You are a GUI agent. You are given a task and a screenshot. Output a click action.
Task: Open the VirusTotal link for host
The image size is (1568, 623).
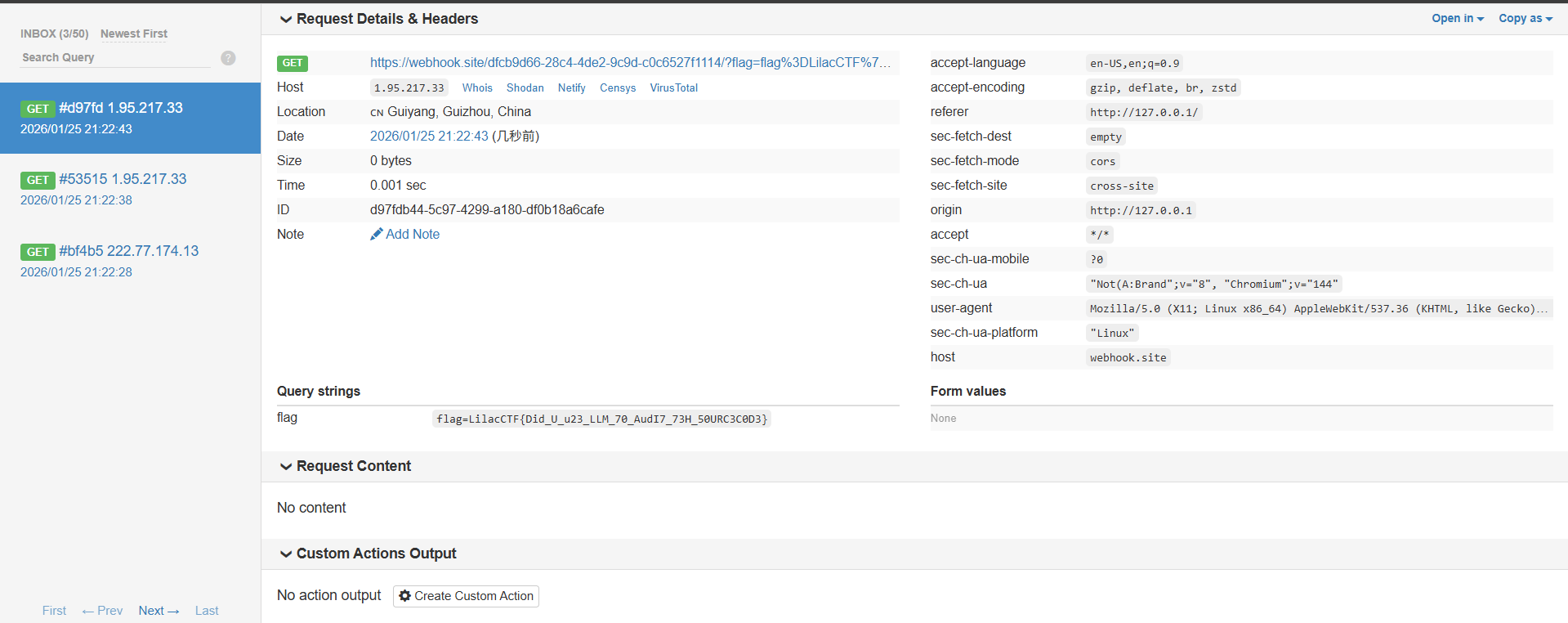coord(673,88)
